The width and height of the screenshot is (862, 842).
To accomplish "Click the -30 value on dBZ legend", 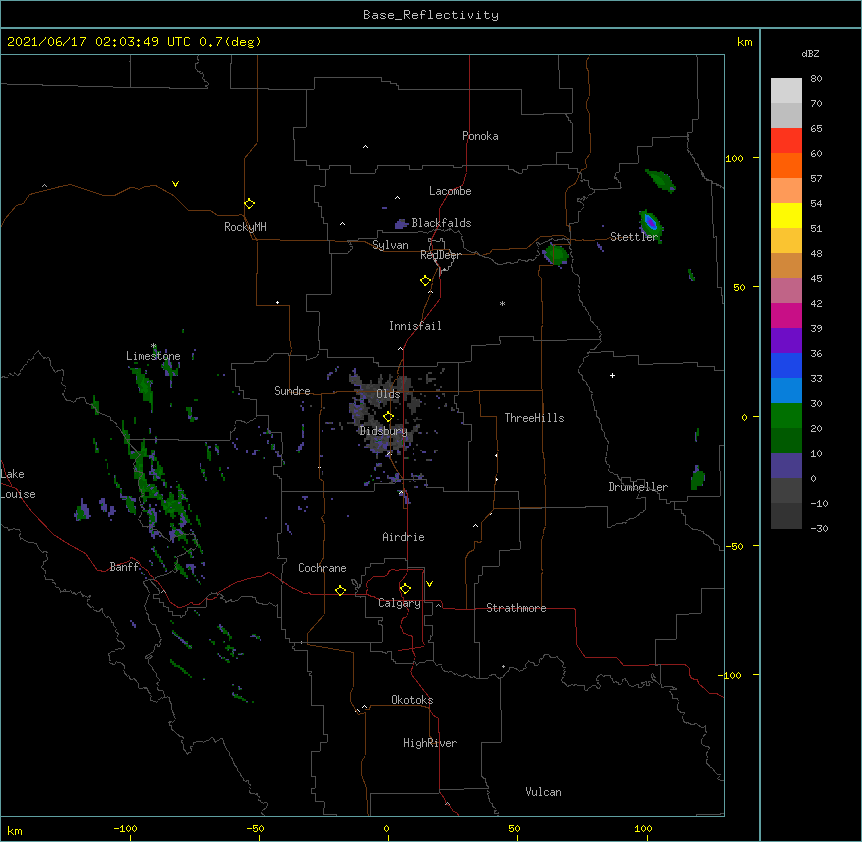I will [x=819, y=528].
